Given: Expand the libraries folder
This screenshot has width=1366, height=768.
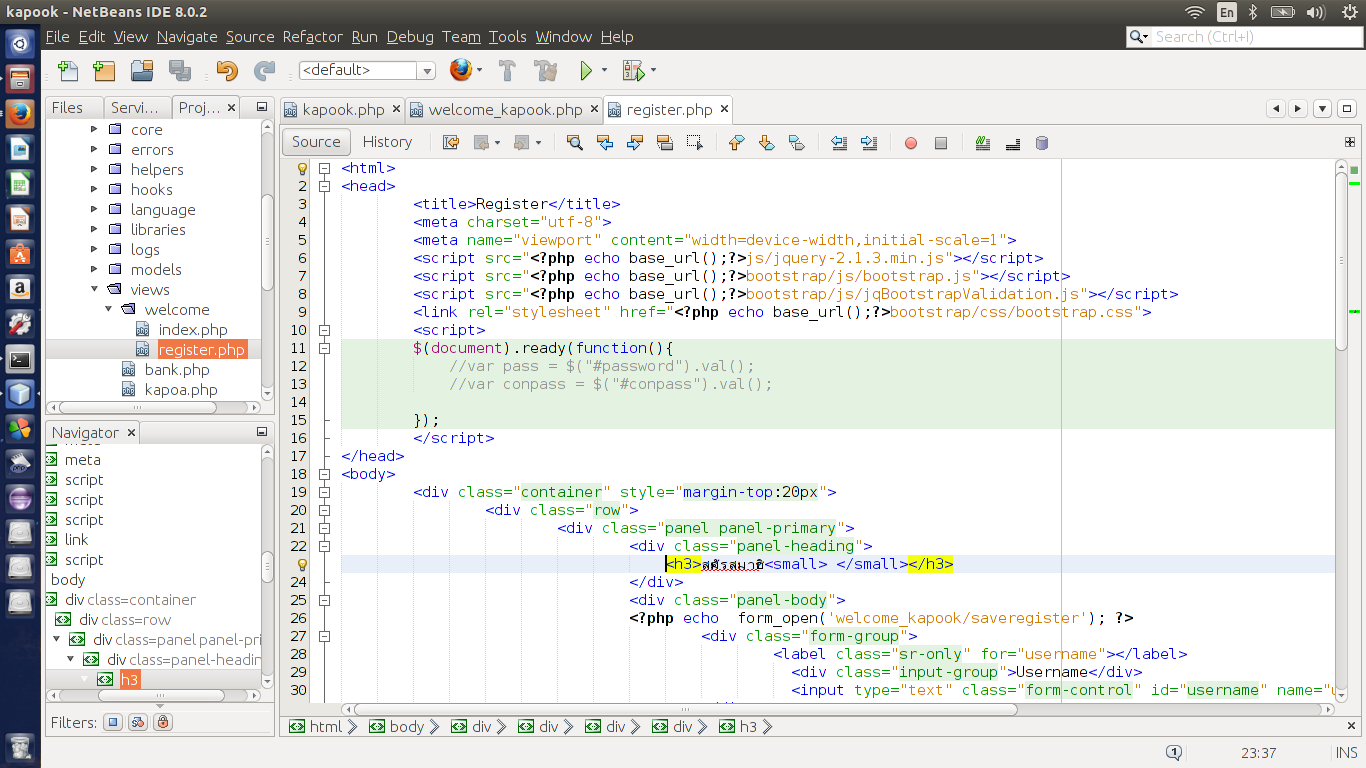Looking at the screenshot, I should 95,230.
